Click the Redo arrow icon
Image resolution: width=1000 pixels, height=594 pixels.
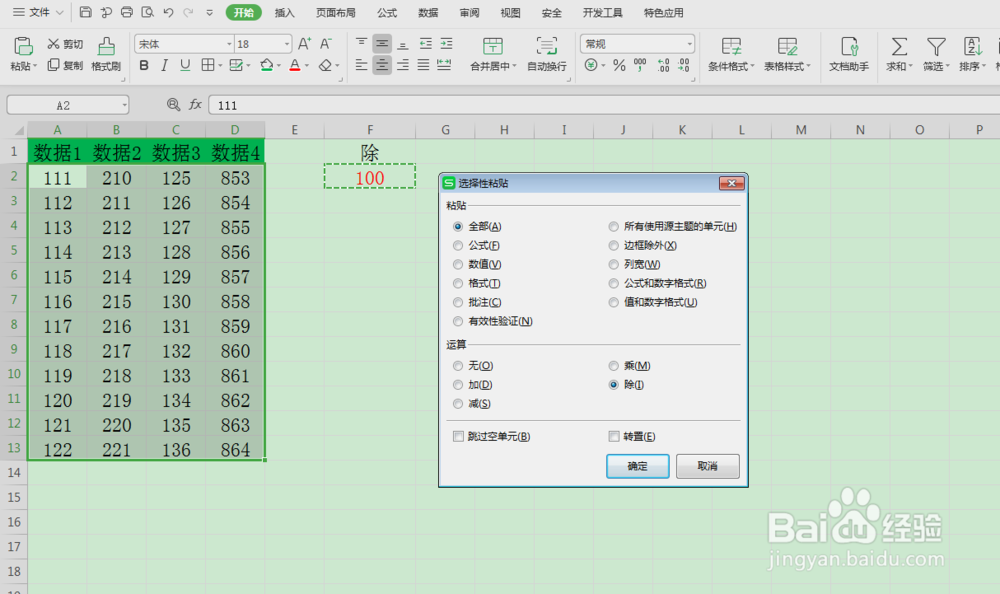click(x=188, y=12)
